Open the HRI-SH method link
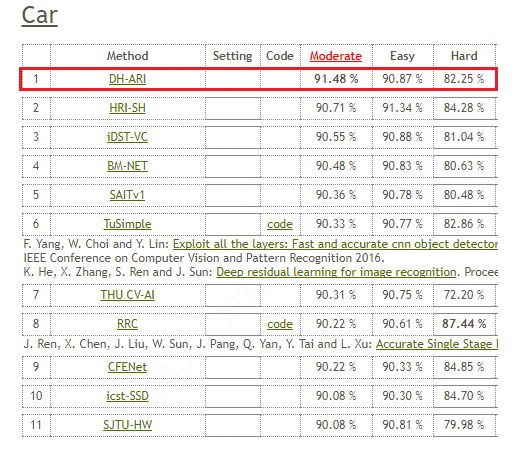 [127, 108]
